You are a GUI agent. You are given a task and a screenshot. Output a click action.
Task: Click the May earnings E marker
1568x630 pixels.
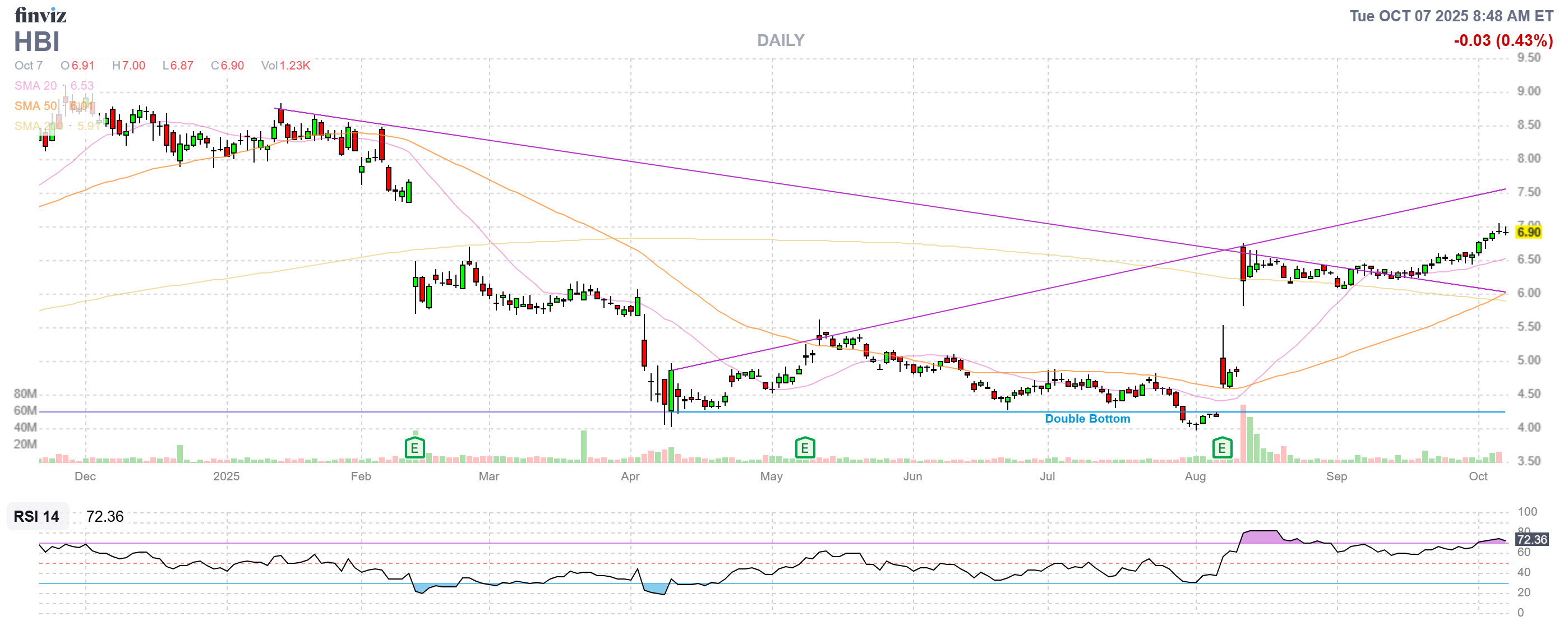[x=805, y=449]
